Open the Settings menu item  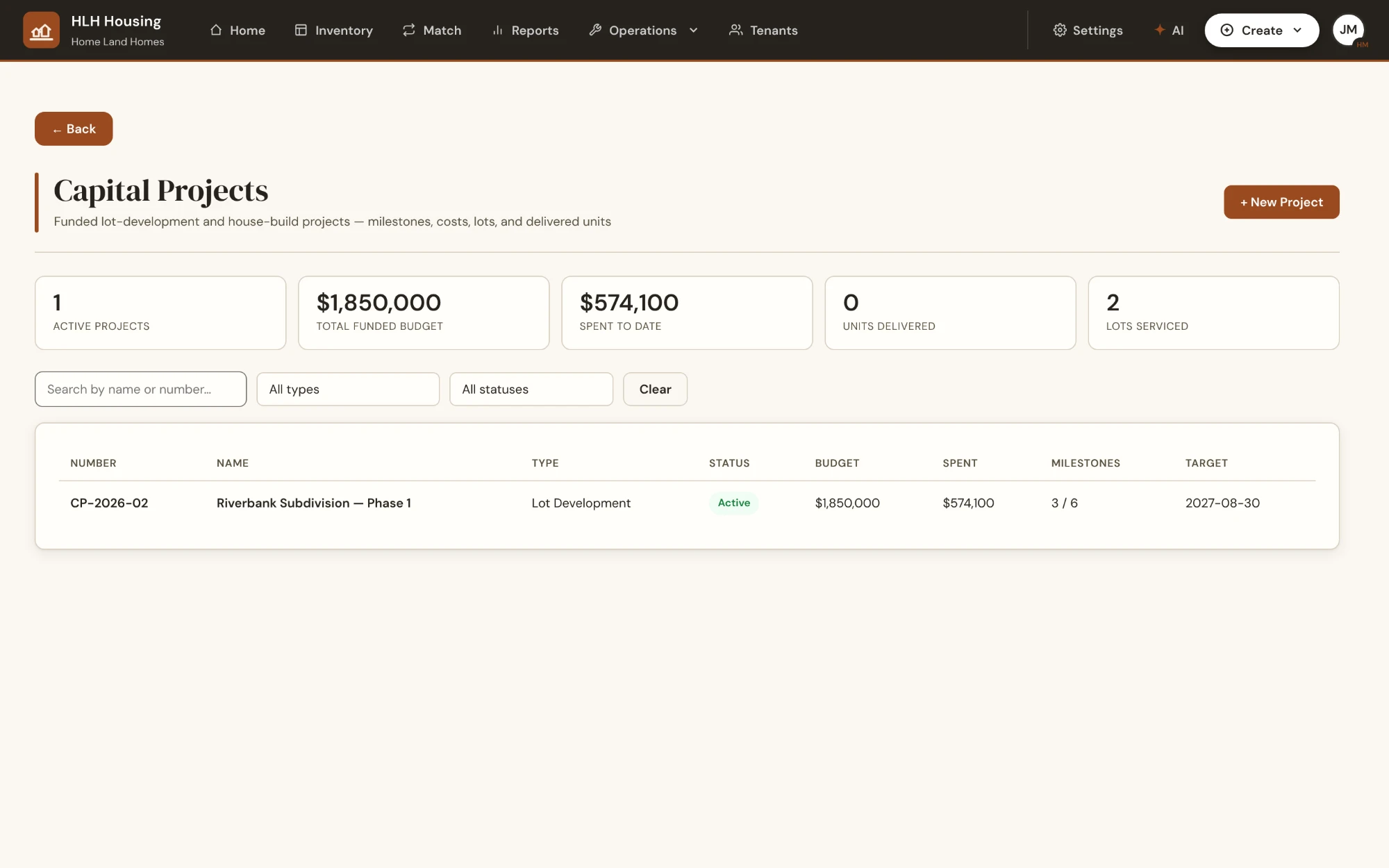click(1088, 30)
